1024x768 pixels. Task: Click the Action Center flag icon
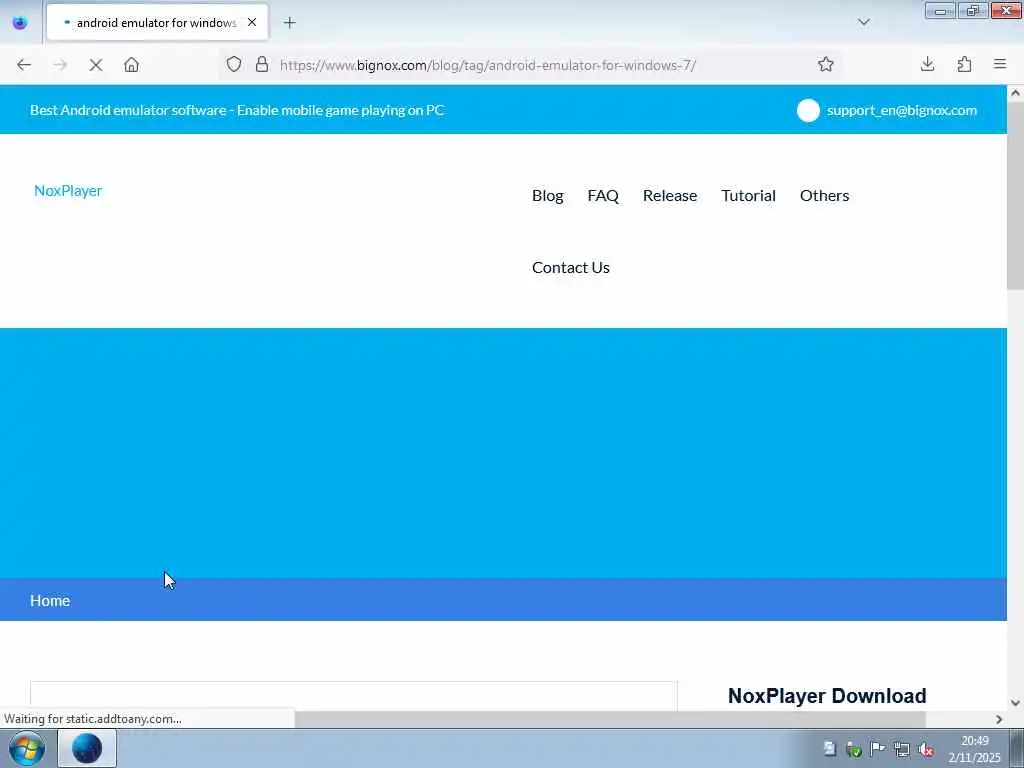(x=877, y=749)
